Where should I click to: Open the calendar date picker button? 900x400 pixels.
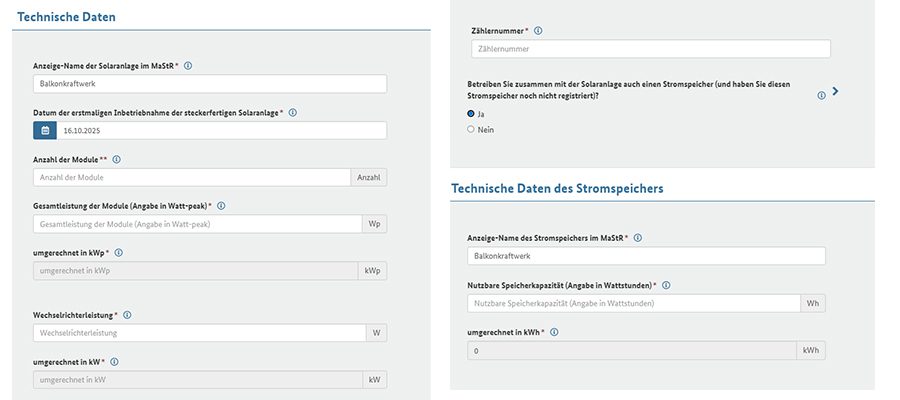[45, 130]
